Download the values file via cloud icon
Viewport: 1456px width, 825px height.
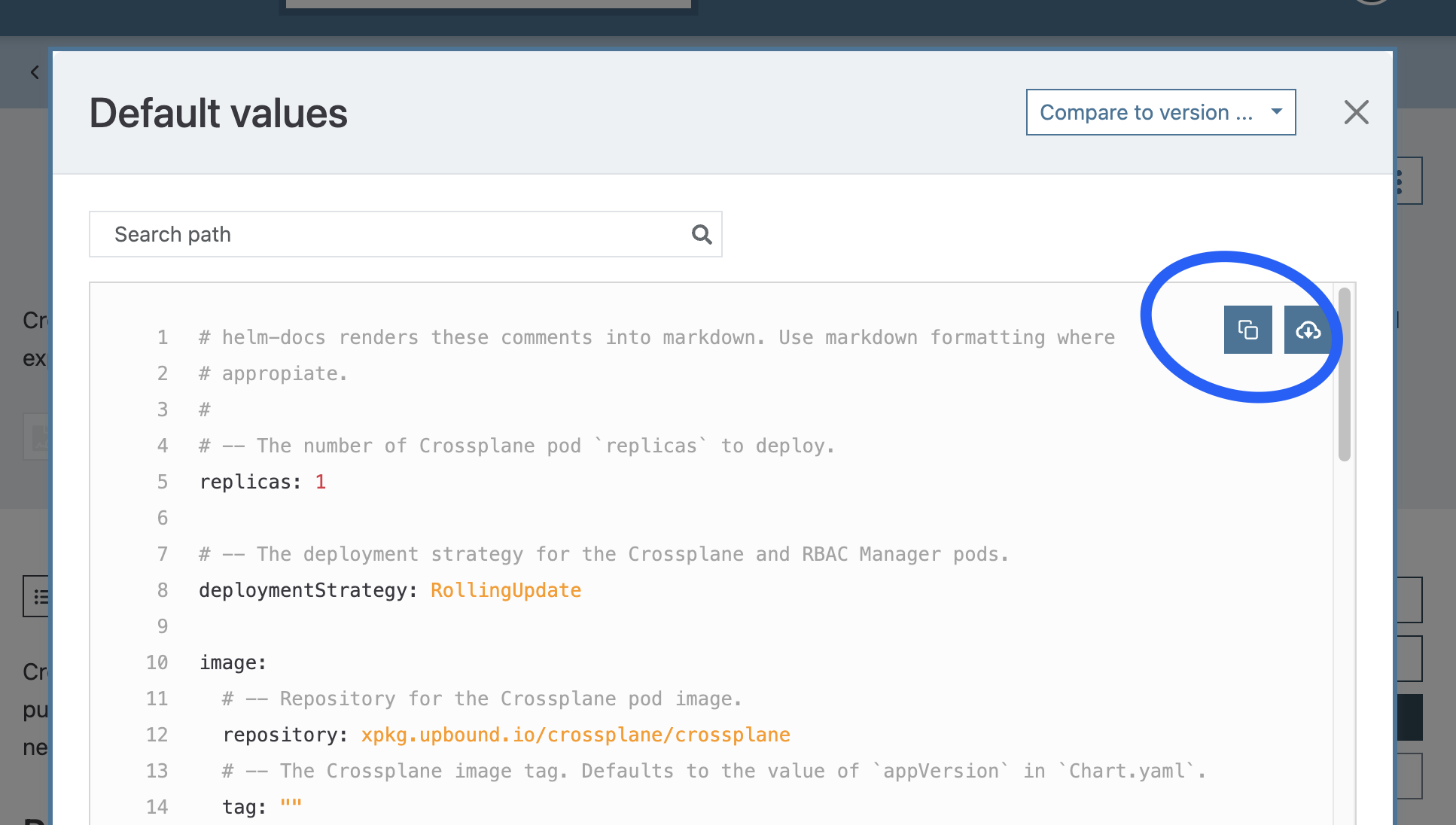1307,330
